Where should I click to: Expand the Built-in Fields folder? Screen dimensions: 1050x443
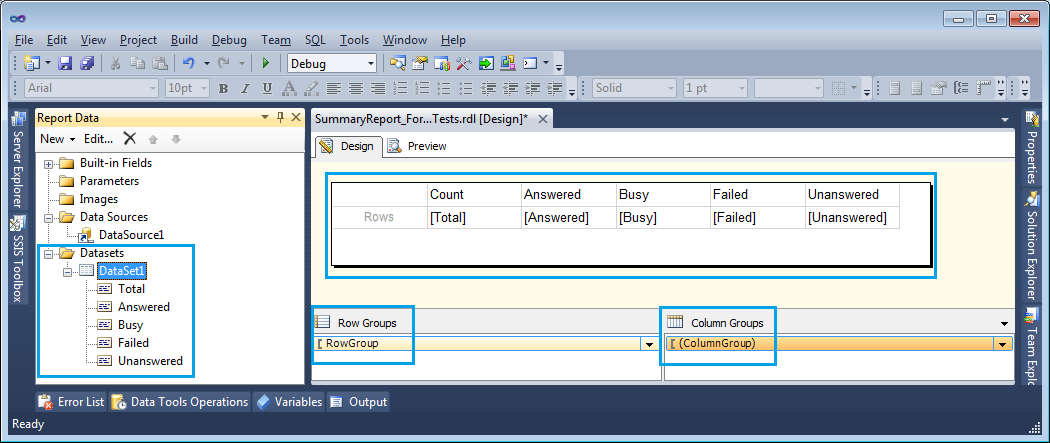click(48, 163)
